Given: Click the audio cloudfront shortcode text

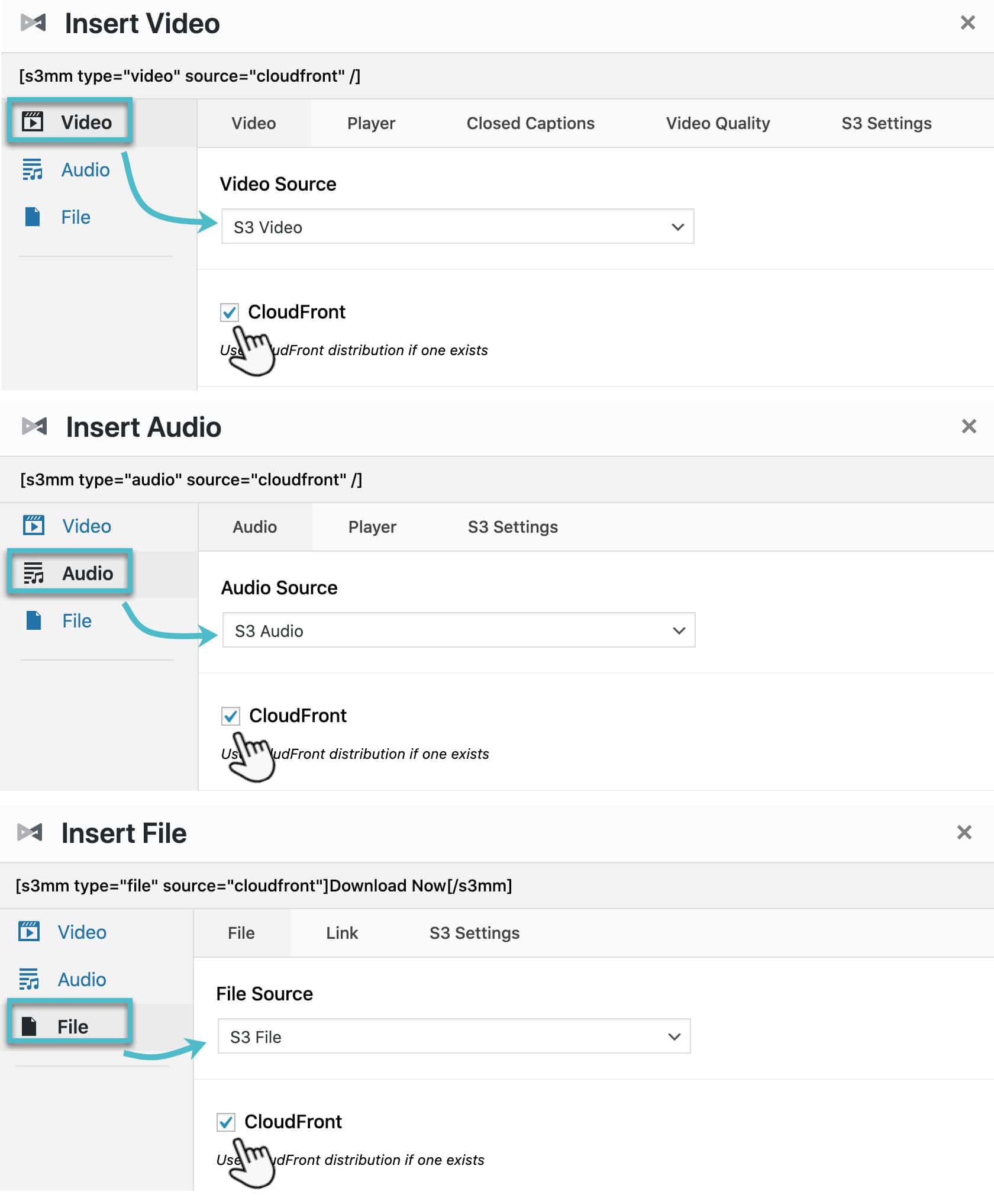Looking at the screenshot, I should [191, 479].
